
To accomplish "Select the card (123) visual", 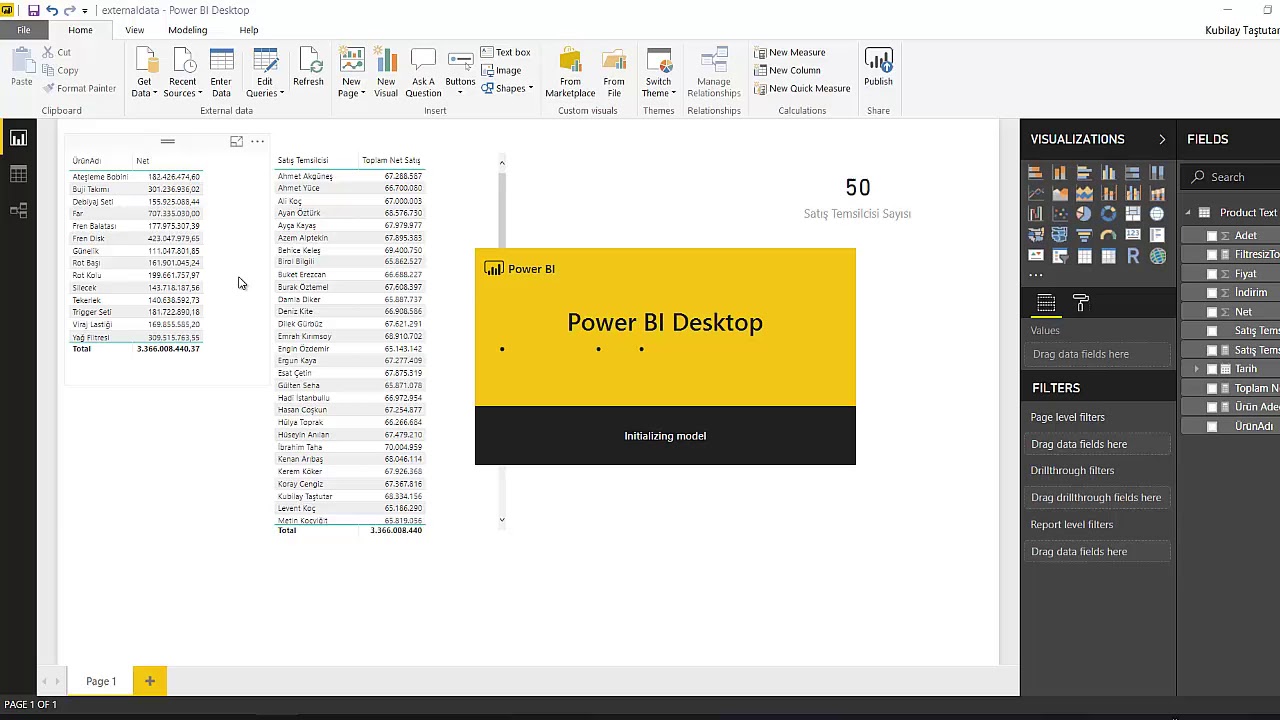I will [x=1133, y=234].
